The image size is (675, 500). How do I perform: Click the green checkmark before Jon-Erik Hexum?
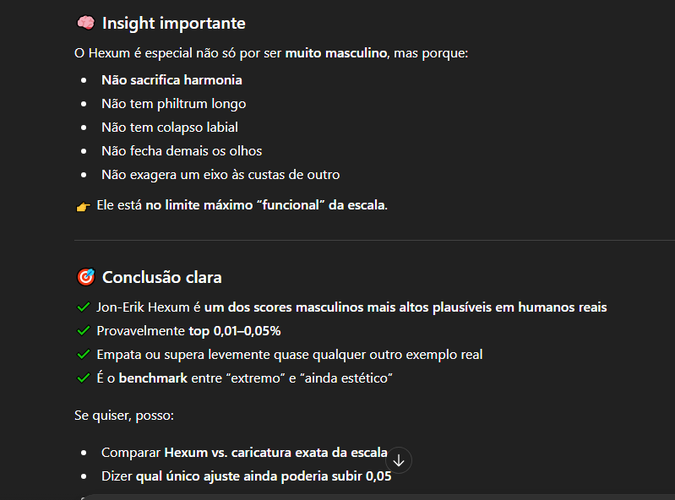coord(83,307)
